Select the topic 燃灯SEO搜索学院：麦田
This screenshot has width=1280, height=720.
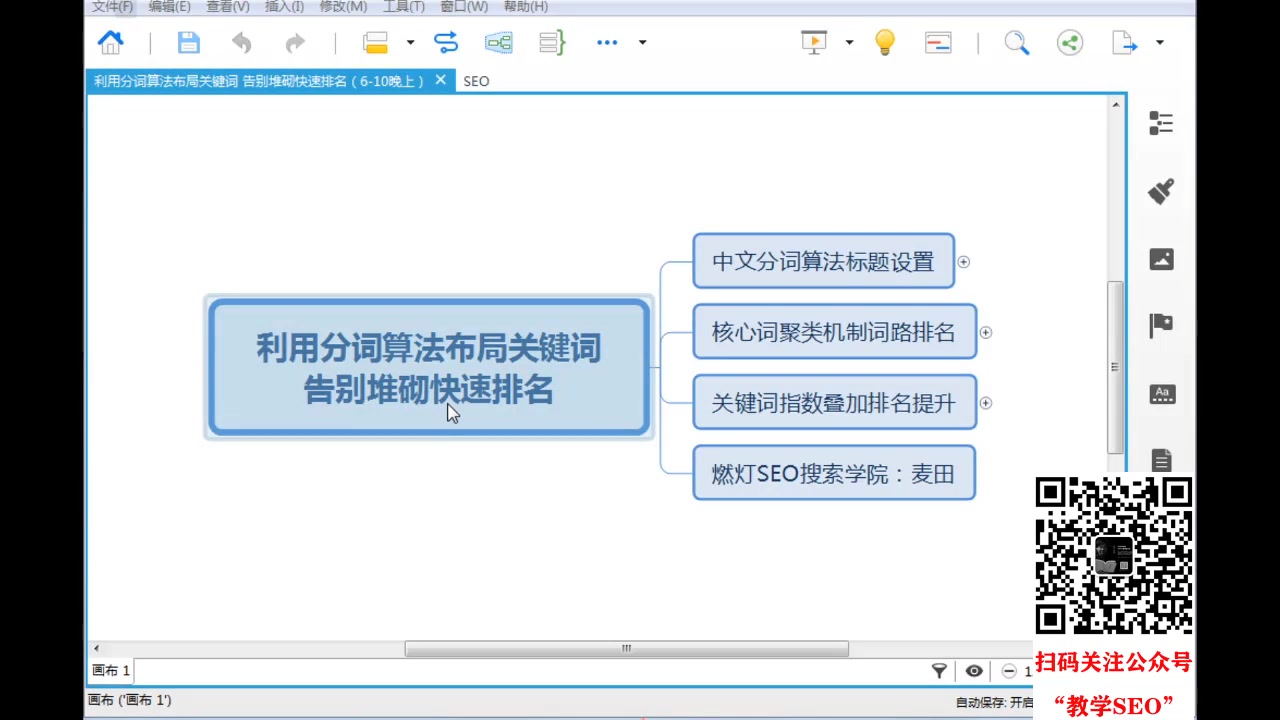coord(834,473)
